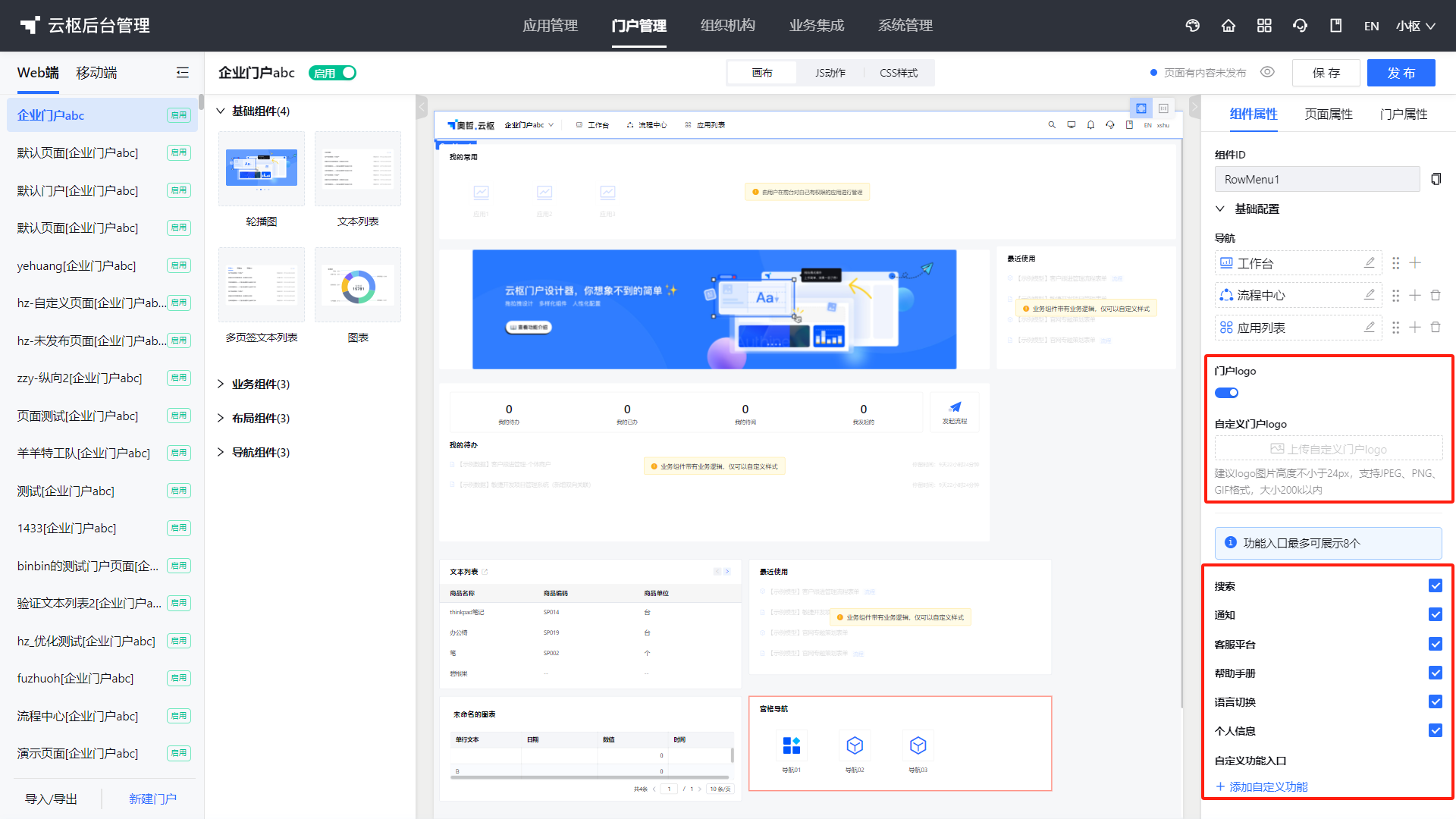The width and height of the screenshot is (1456, 819).
Task: Toggle the 门户logo switch
Action: [1227, 393]
